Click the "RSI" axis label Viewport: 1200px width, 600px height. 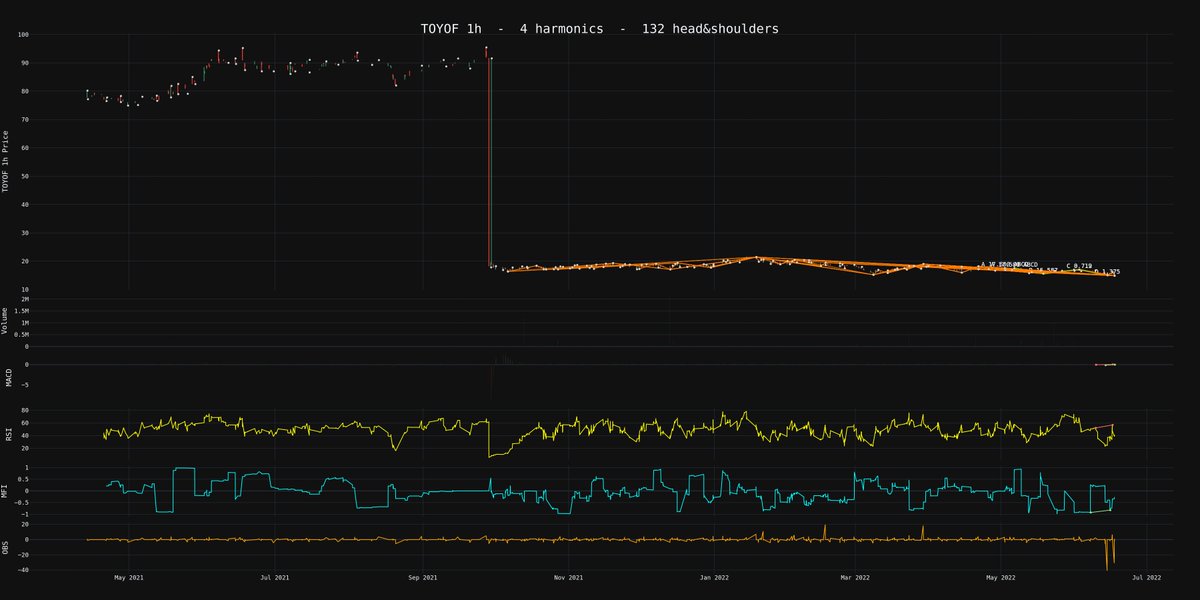[7, 435]
